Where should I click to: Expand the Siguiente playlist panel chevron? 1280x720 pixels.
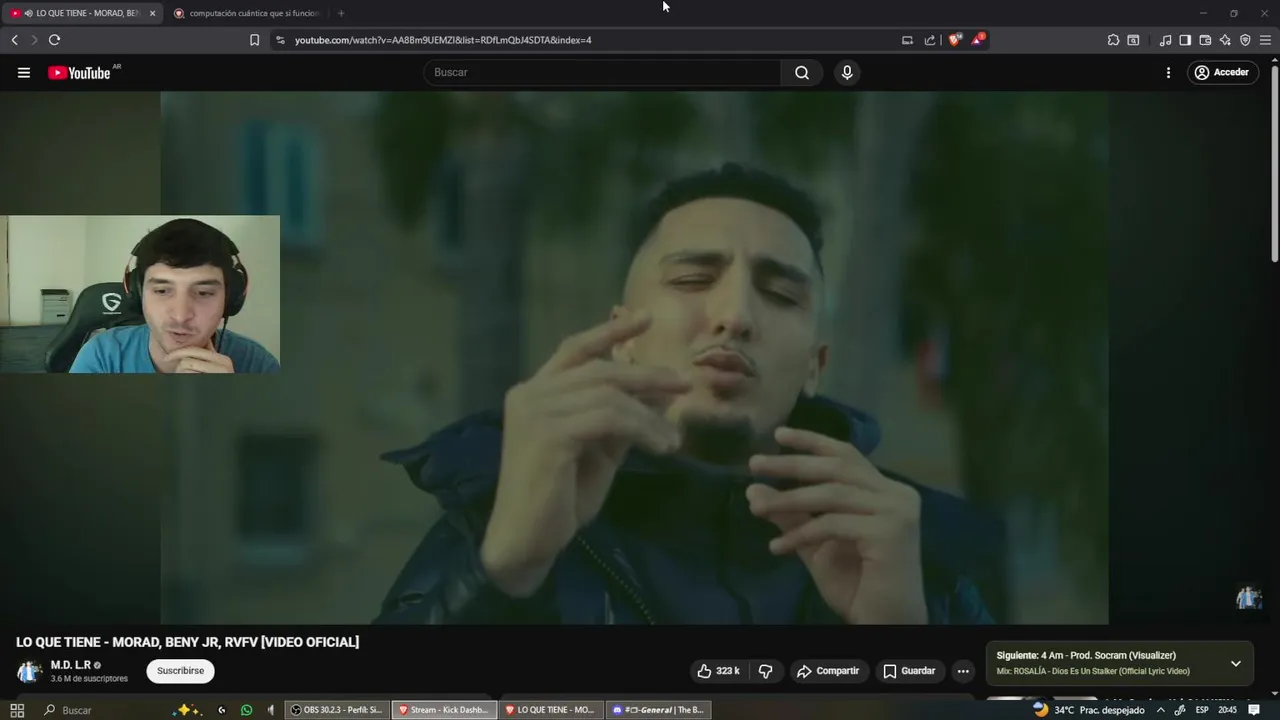coord(1236,664)
